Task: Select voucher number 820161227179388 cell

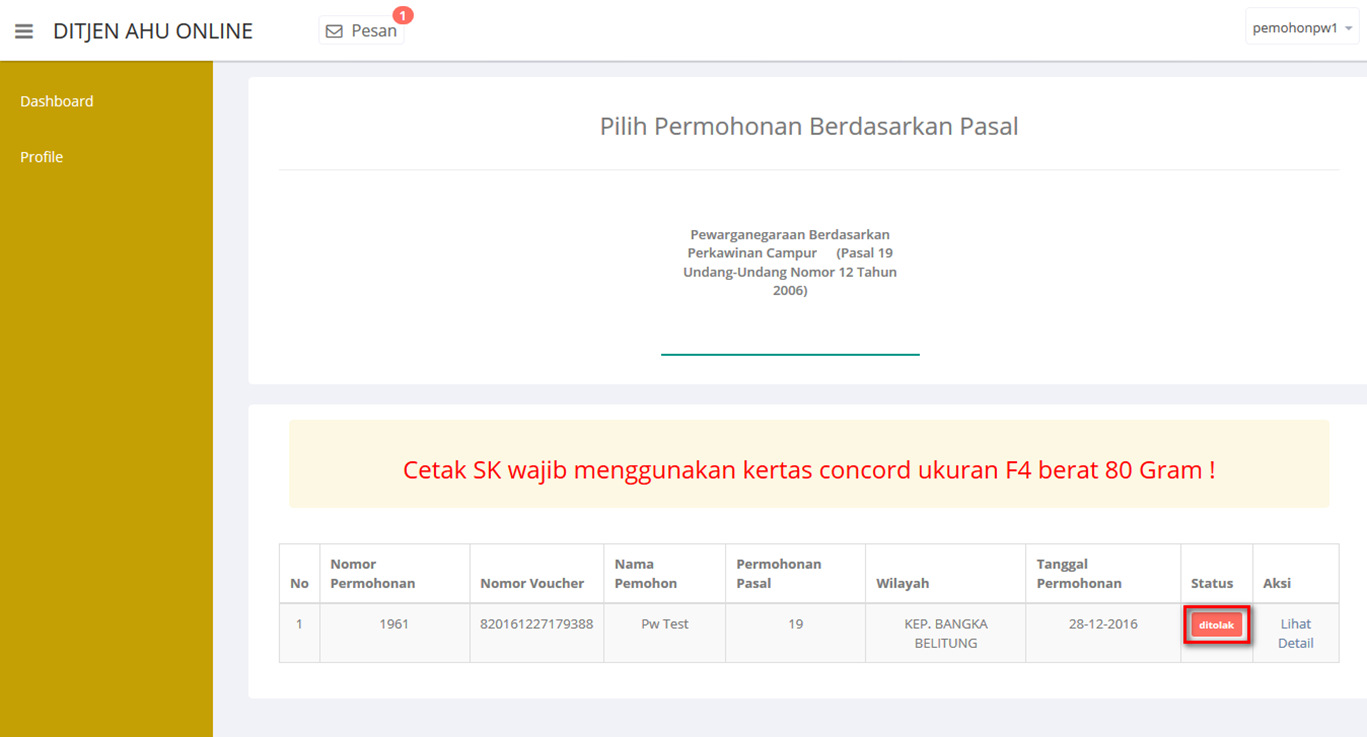Action: tap(536, 624)
